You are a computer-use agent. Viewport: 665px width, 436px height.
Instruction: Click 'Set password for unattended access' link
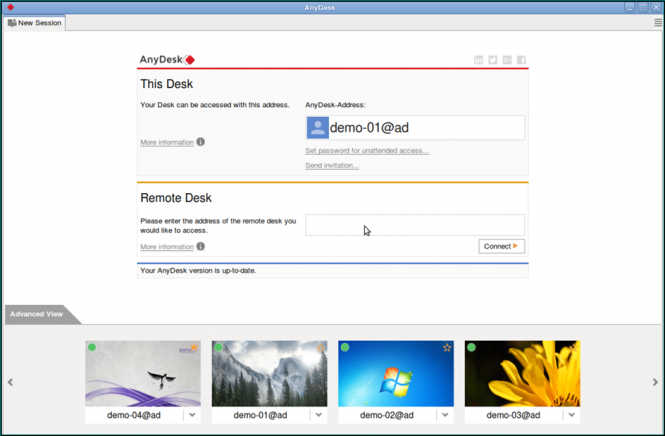point(367,151)
